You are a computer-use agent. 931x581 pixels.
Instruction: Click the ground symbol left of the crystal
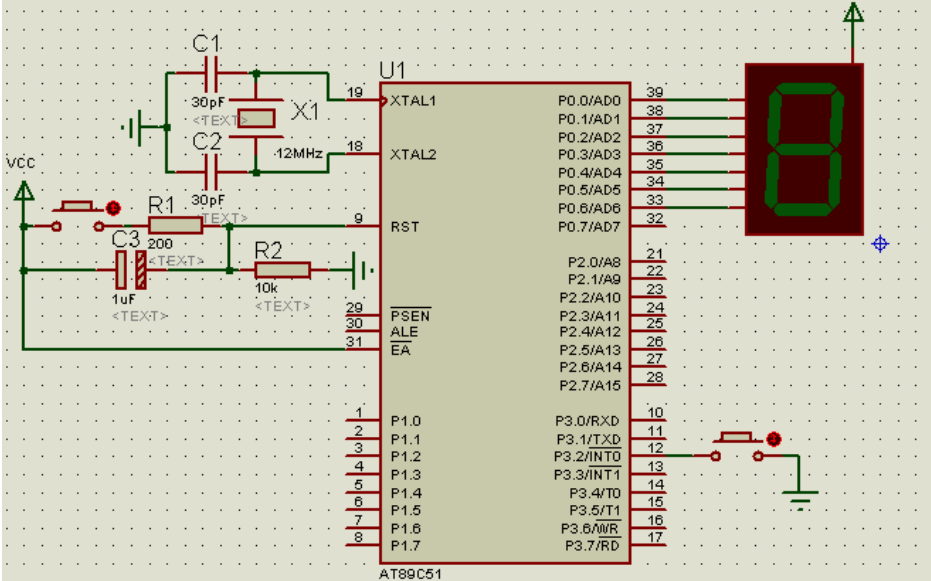tap(133, 127)
